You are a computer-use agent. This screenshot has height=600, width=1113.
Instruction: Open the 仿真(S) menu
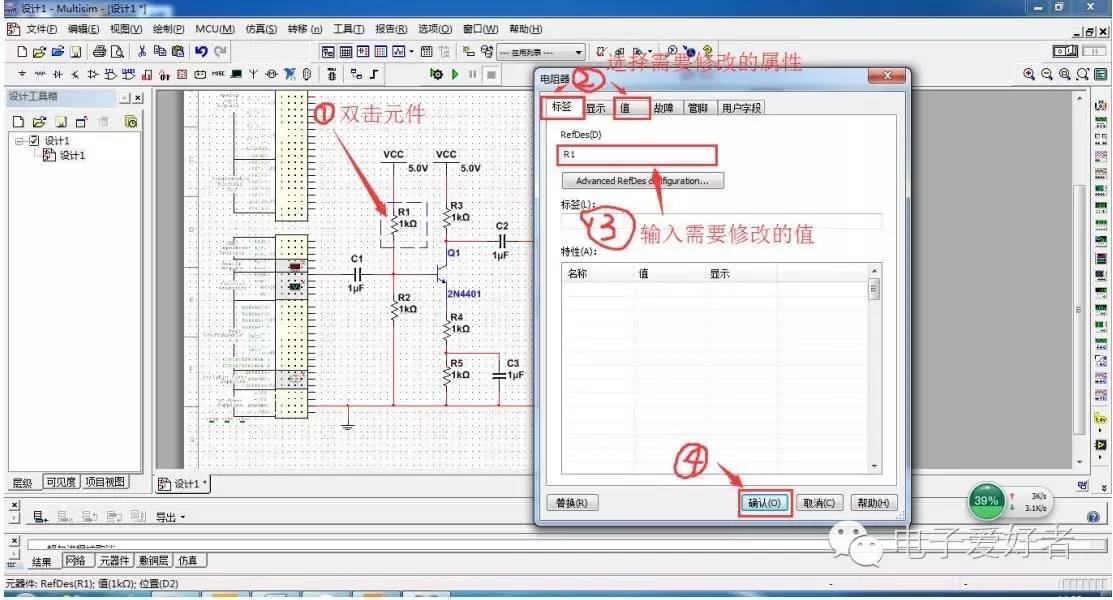261,29
